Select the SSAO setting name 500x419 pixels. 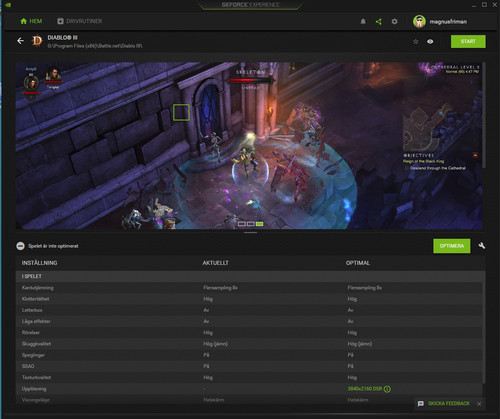[28, 366]
